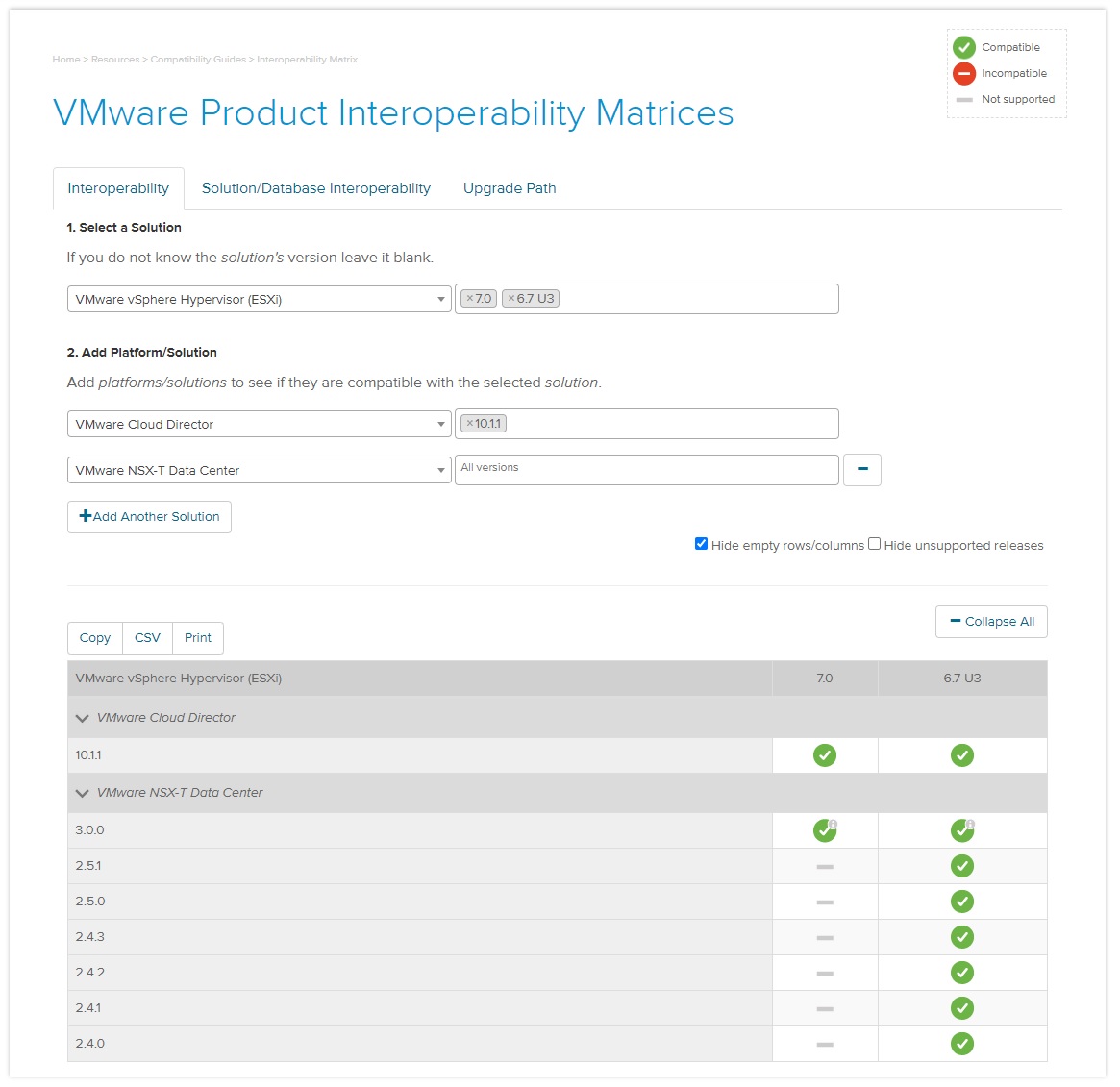Viewport: 1120px width, 1087px height.
Task: Collapse the VMware NSX-T Data Center section
Action: pyautogui.click(x=82, y=792)
